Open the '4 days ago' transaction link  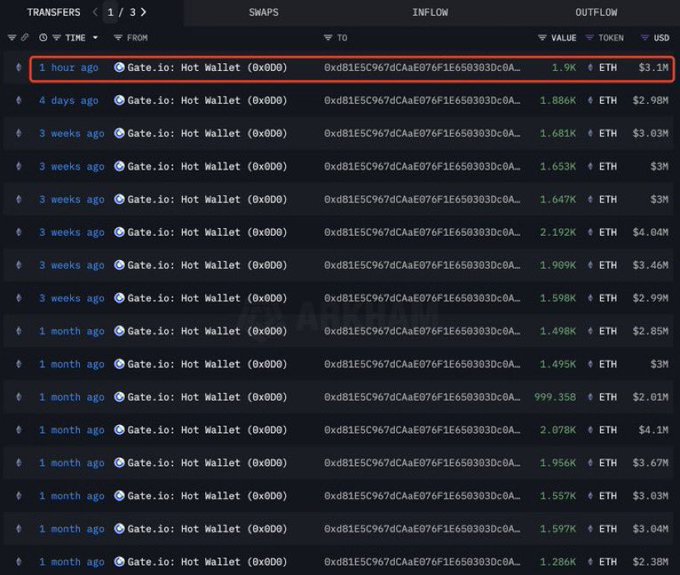[69, 101]
